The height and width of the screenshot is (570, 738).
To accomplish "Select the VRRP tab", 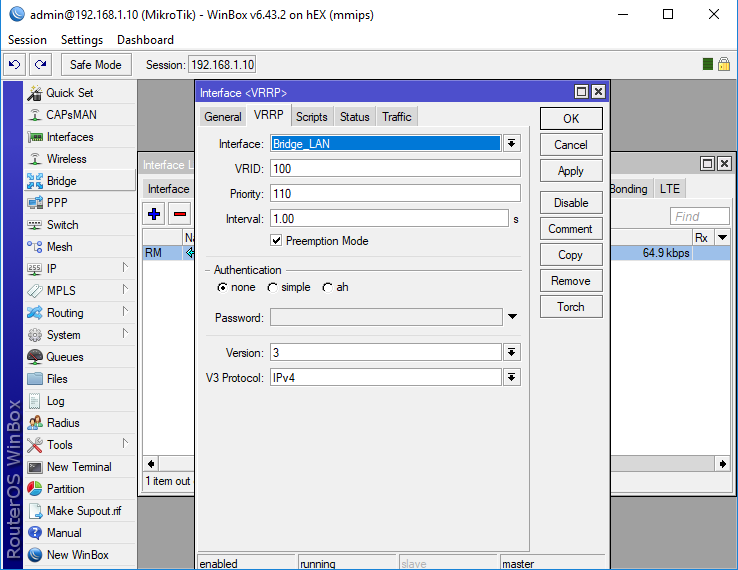I will click(x=268, y=115).
